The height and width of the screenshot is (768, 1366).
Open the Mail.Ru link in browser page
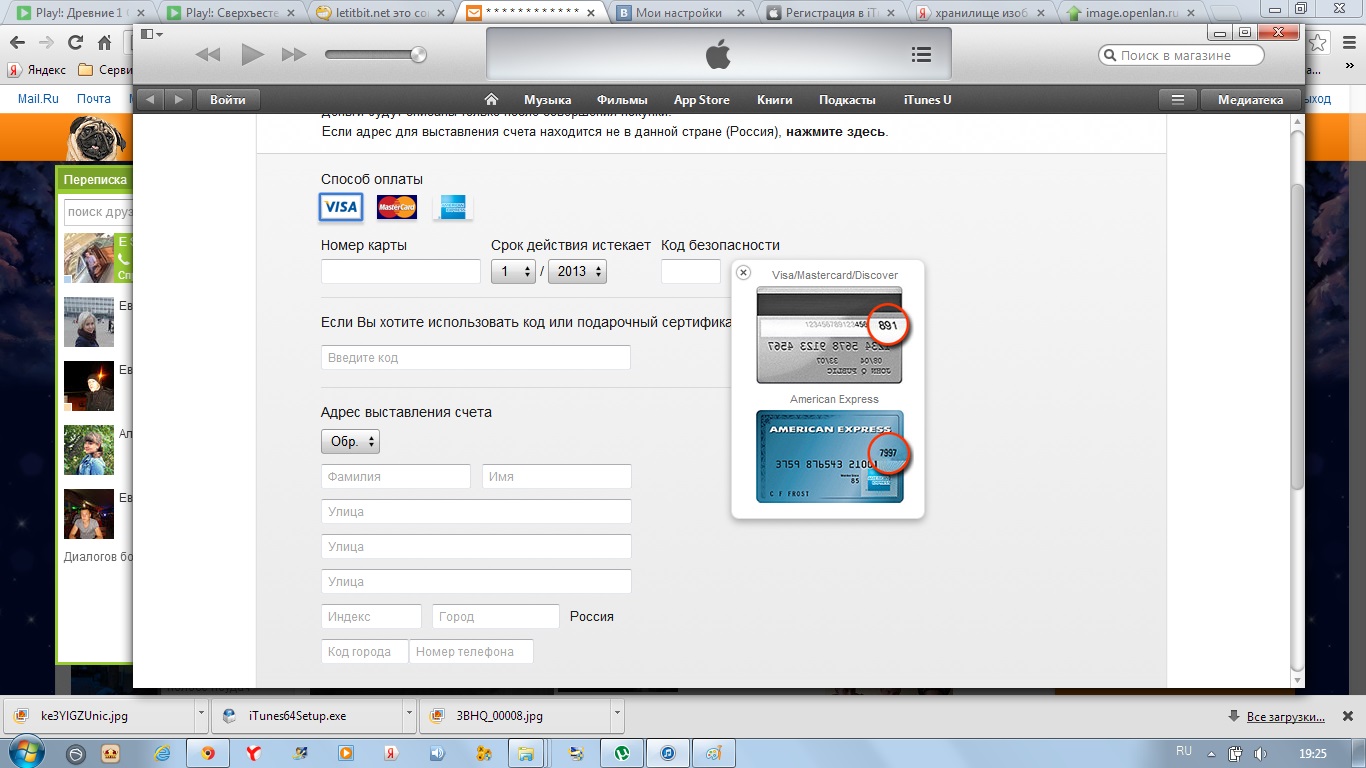click(38, 99)
